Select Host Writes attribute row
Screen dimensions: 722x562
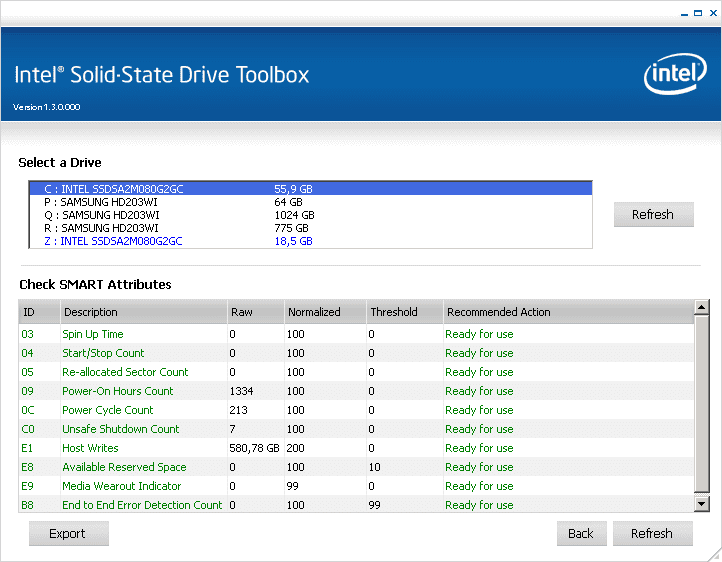click(356, 448)
